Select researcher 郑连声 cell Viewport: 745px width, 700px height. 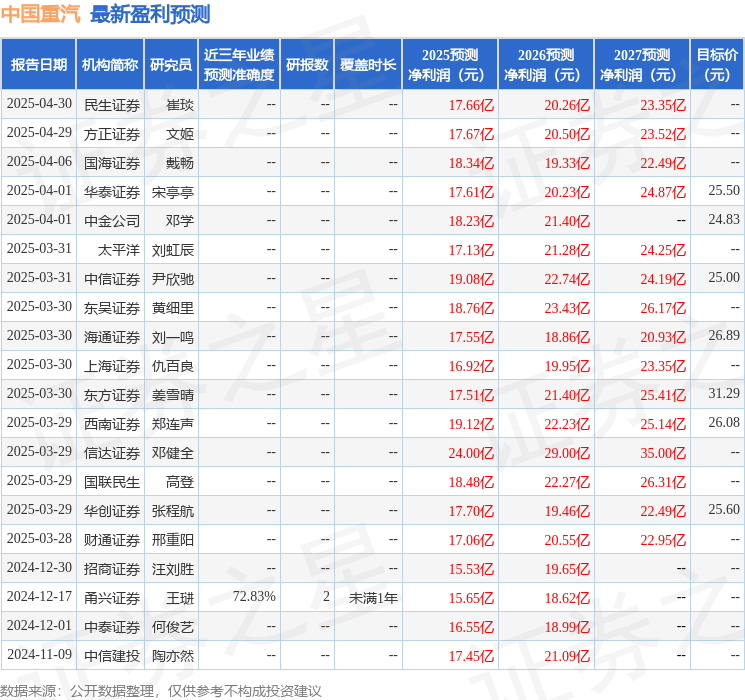[173, 424]
